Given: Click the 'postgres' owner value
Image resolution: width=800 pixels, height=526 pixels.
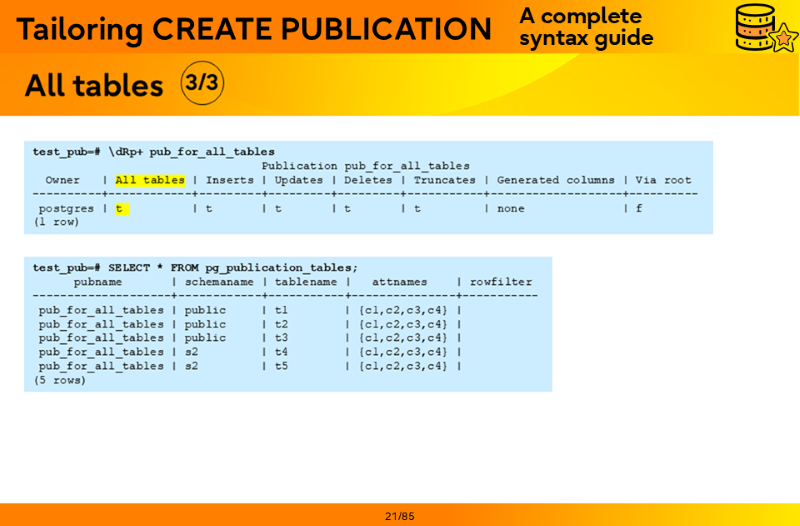Looking at the screenshot, I should pyautogui.click(x=66, y=209).
